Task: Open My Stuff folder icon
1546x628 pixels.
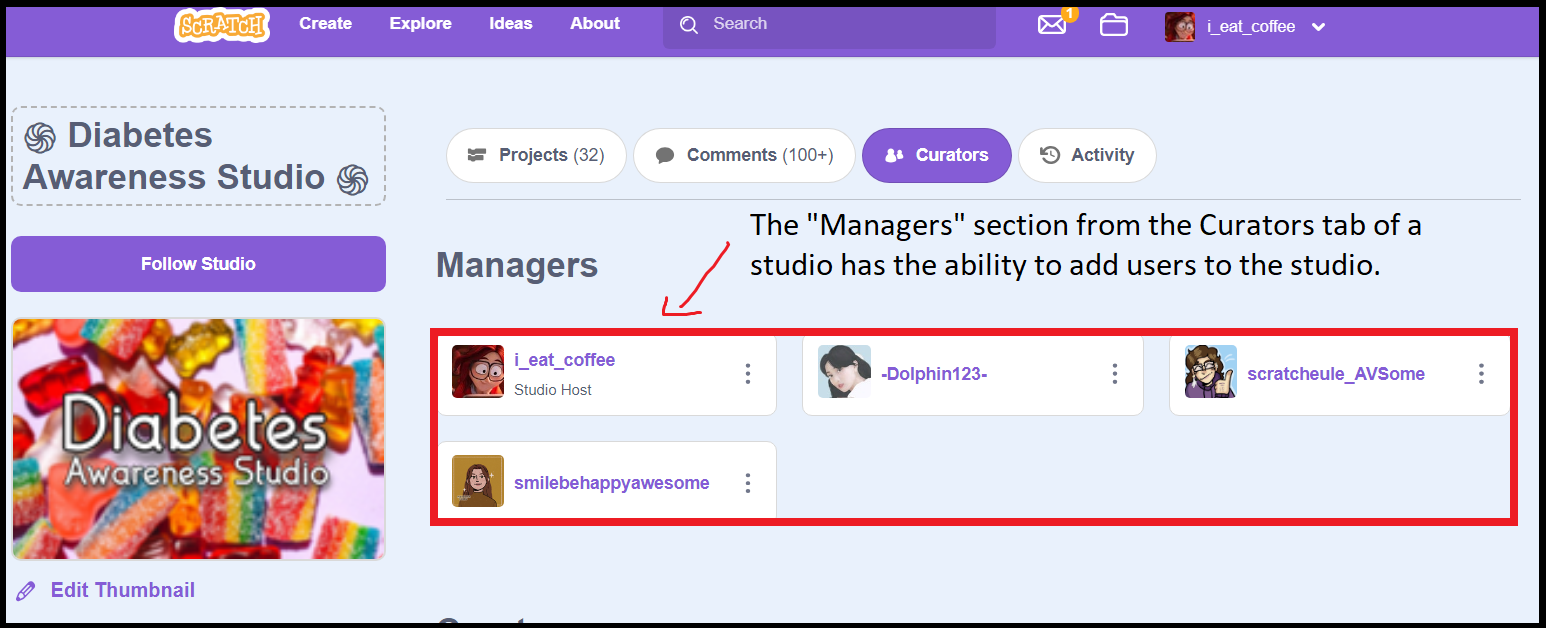Action: click(x=1113, y=25)
